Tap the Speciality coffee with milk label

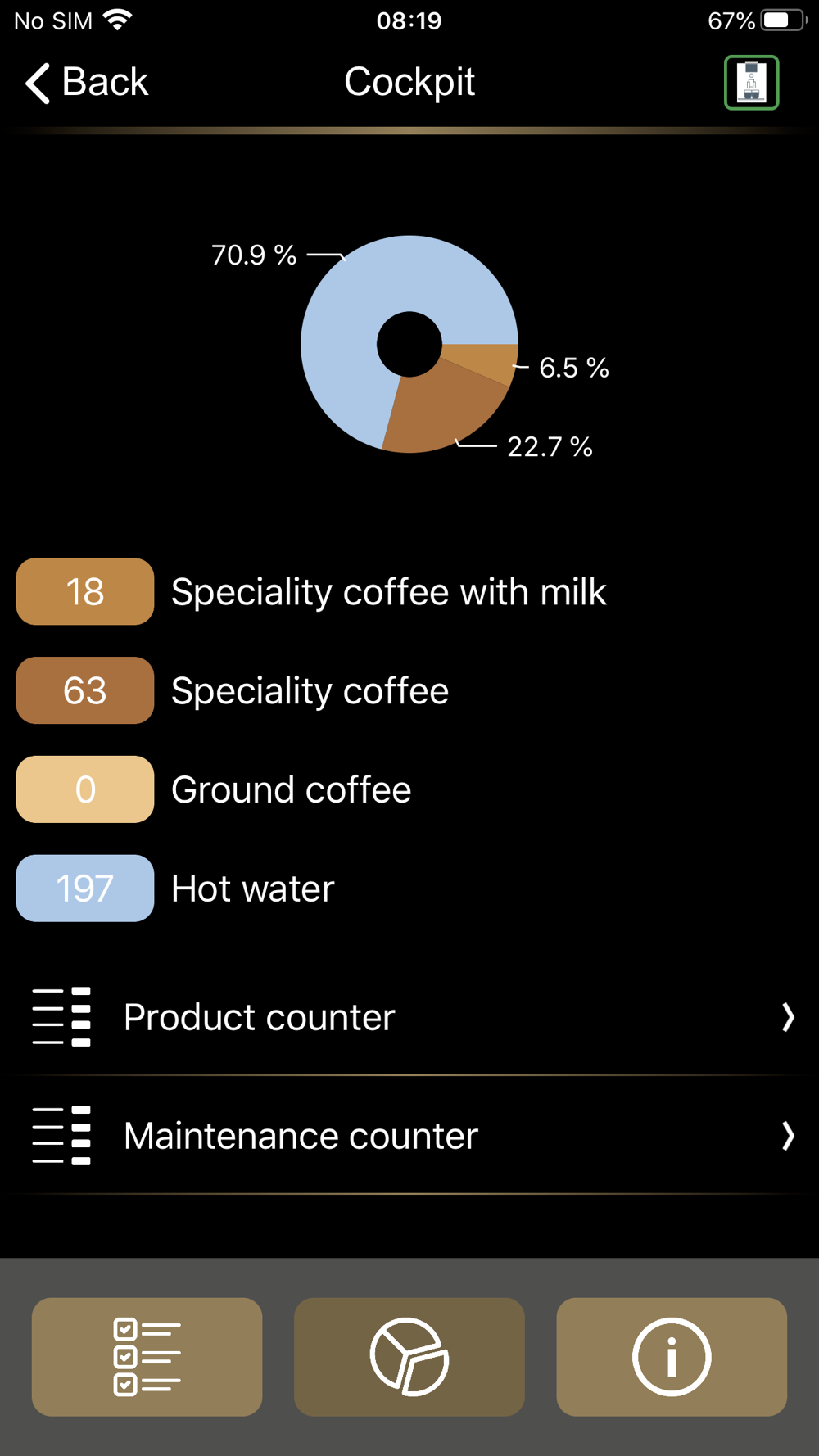coord(388,592)
